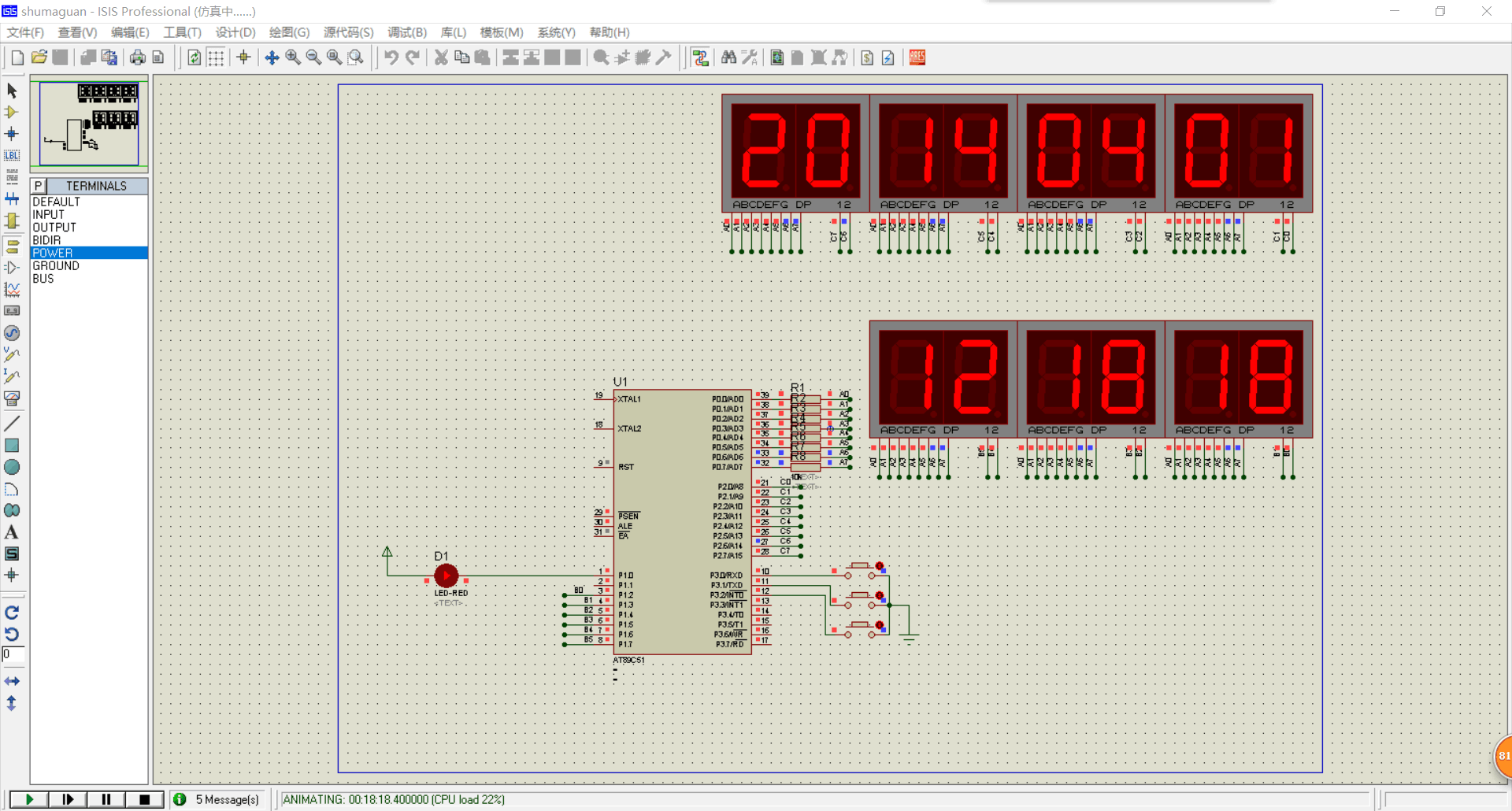
Task: Pick the Text Script tool
Action: coord(12,176)
